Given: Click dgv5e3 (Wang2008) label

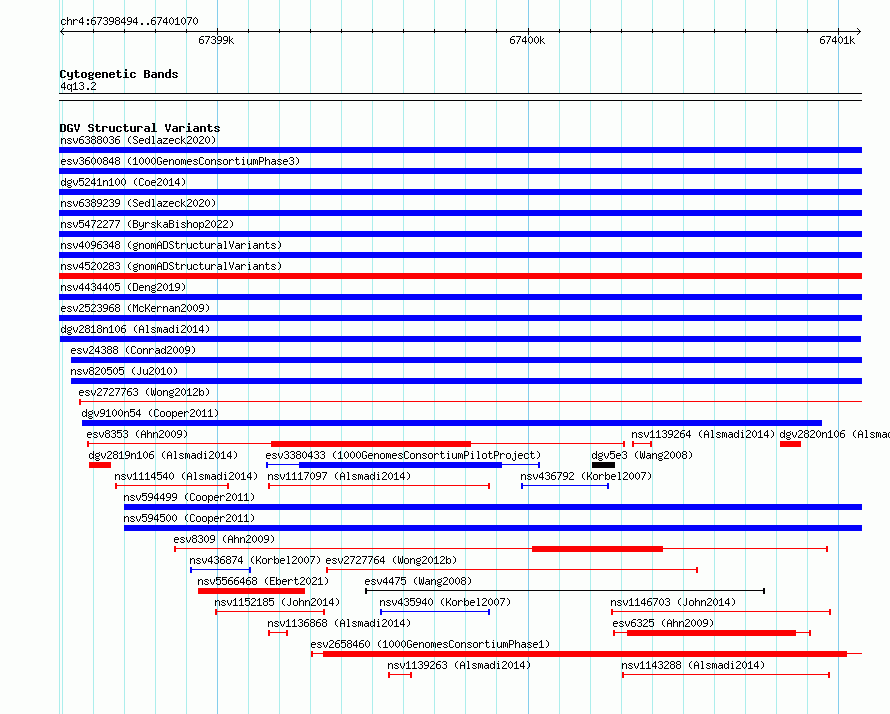Looking at the screenshot, I should point(642,455).
